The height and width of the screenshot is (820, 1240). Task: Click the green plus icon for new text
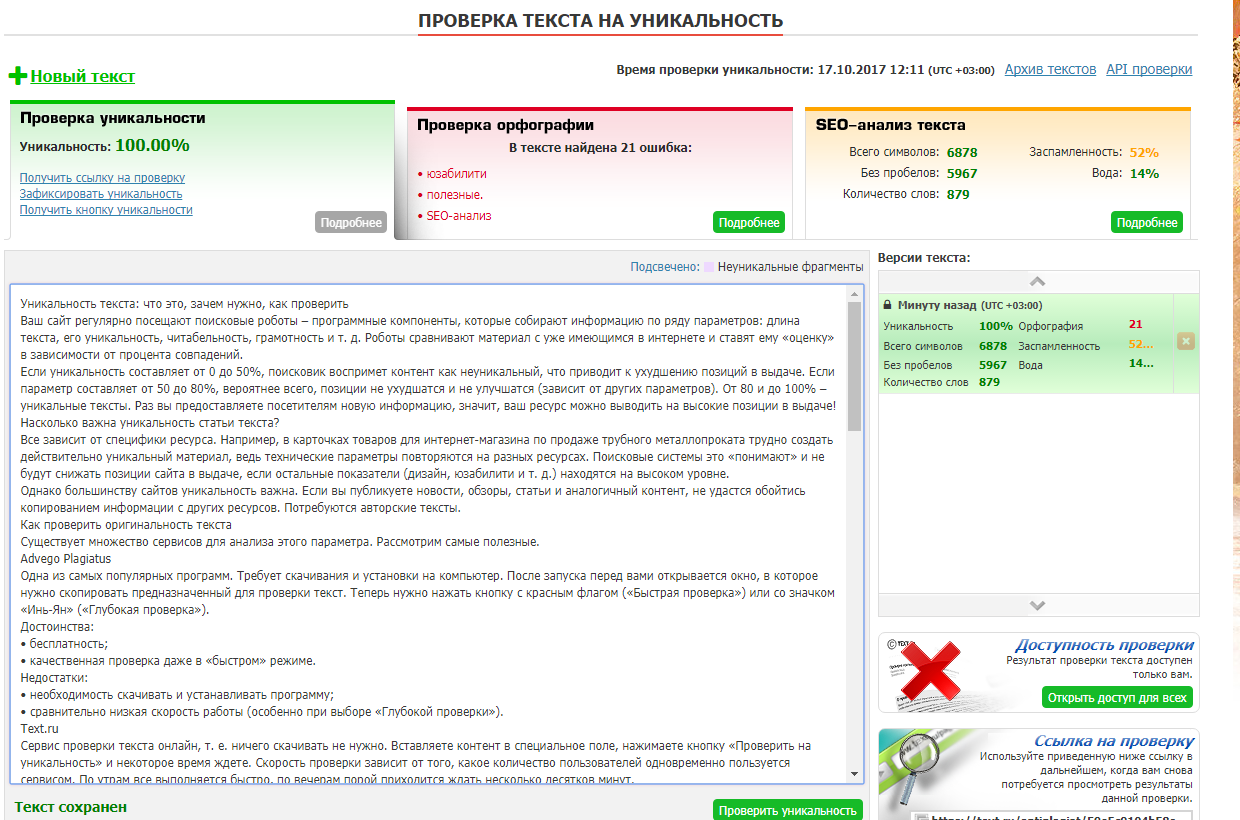point(18,76)
